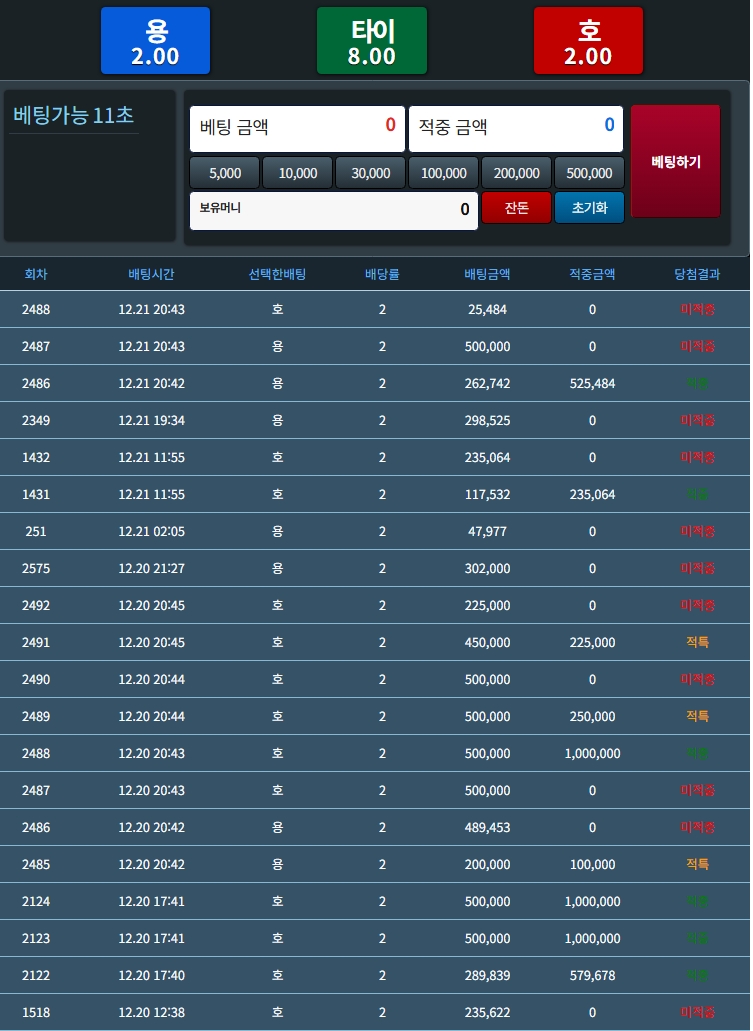Image resolution: width=753 pixels, height=1031 pixels.
Task: Click the 배팅시간 column header
Action: [x=151, y=274]
